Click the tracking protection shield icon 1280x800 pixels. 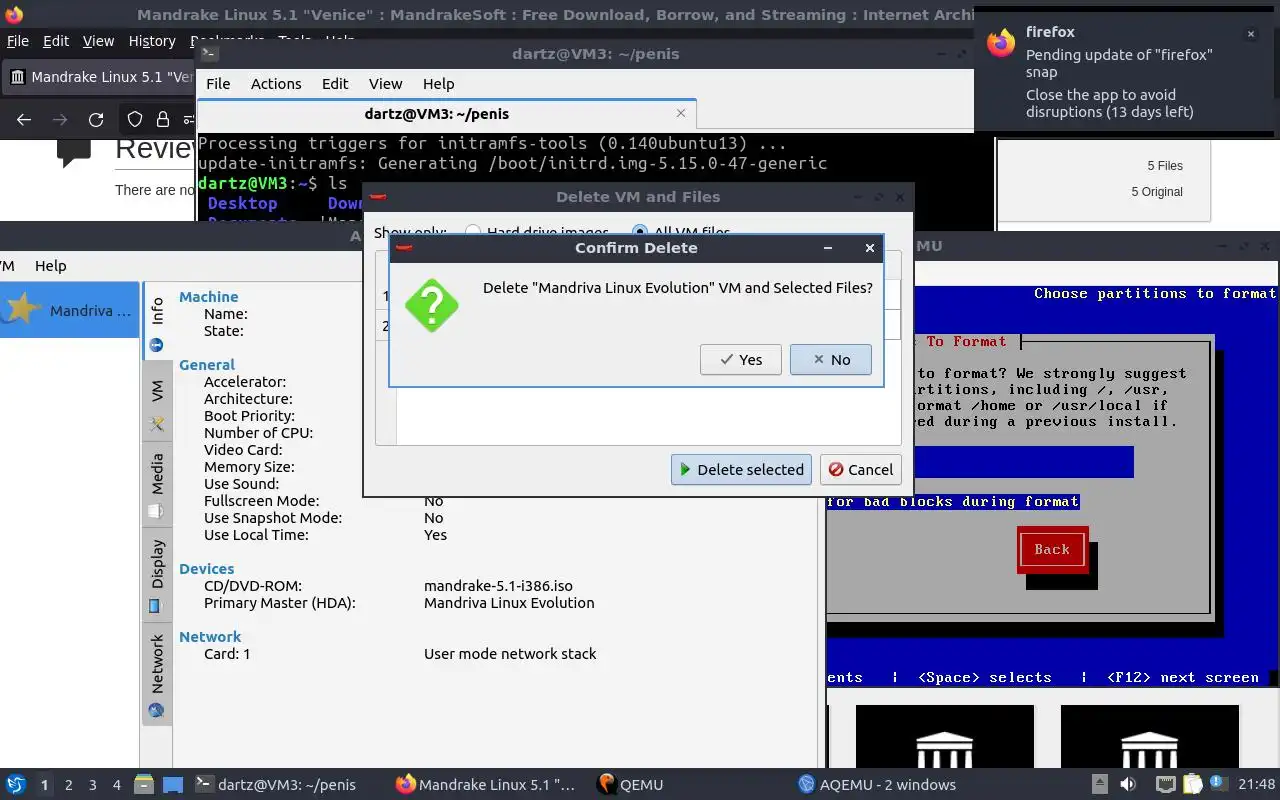tap(135, 120)
